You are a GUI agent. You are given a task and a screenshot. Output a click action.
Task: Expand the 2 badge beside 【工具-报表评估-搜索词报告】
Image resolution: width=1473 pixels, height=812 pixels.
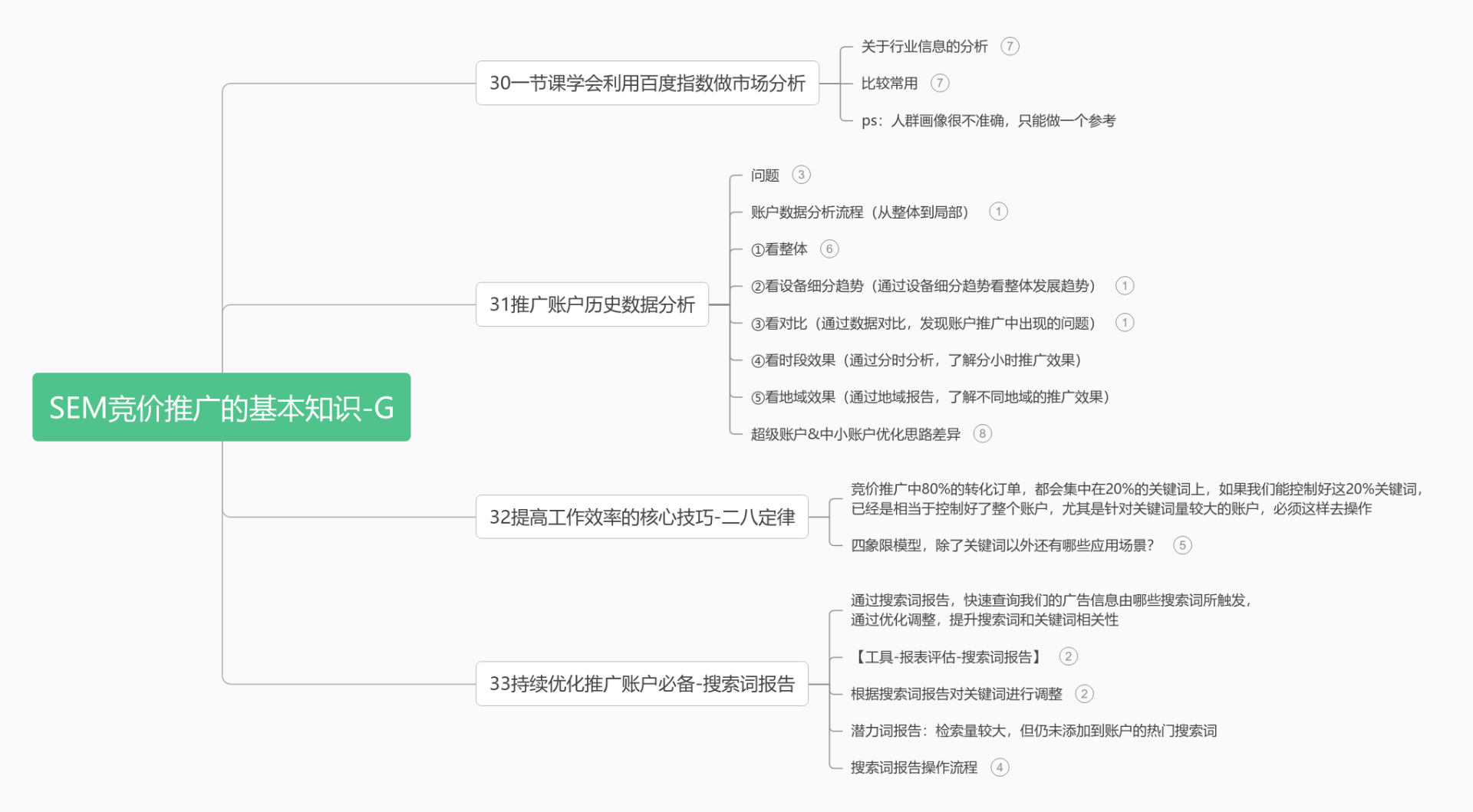1068,656
